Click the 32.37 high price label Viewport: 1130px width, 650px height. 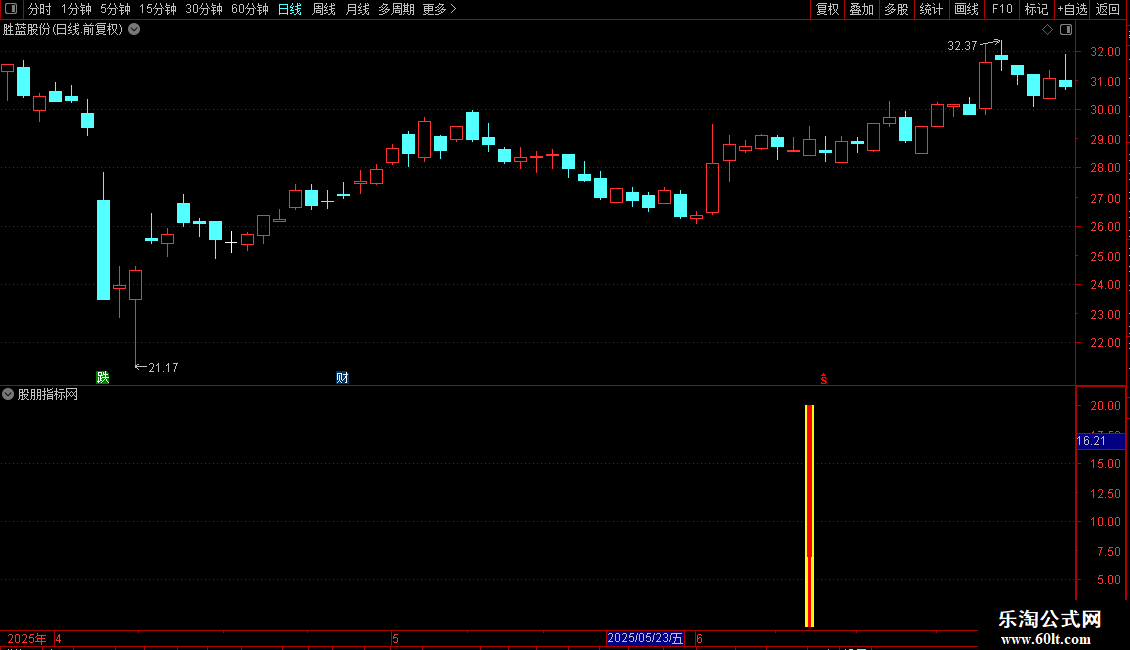pyautogui.click(x=962, y=46)
